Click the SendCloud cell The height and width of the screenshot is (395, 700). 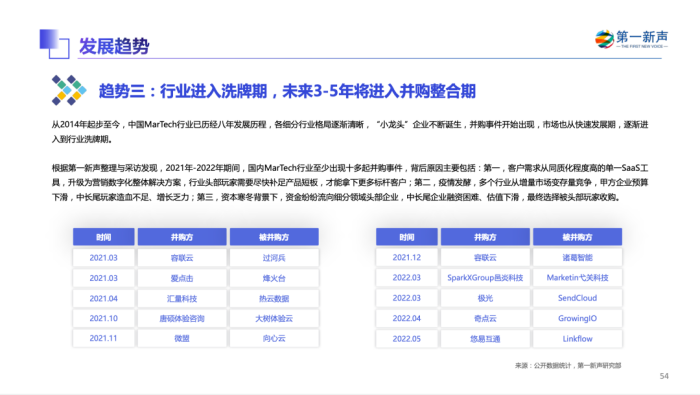(x=577, y=298)
